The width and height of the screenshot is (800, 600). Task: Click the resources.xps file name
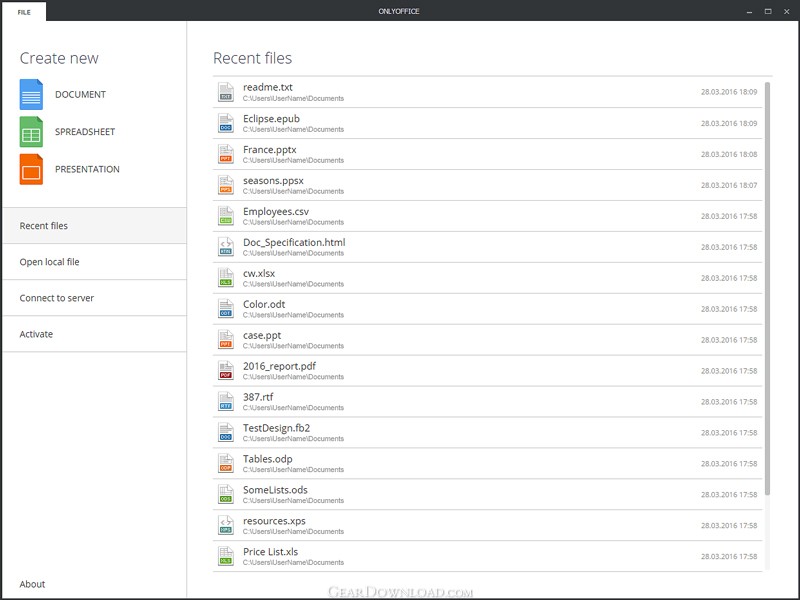274,521
